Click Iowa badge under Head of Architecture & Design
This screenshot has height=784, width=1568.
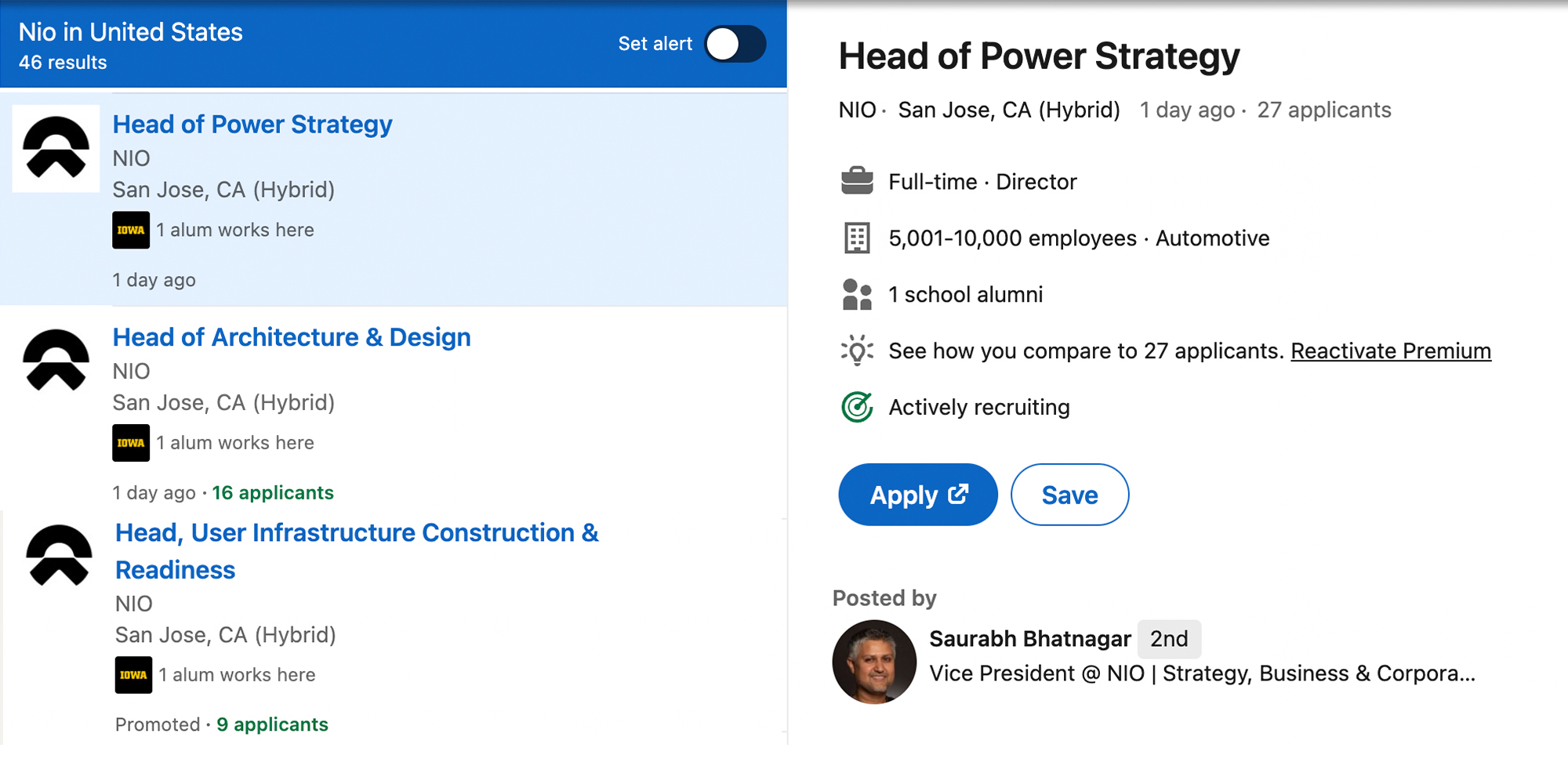tap(131, 443)
